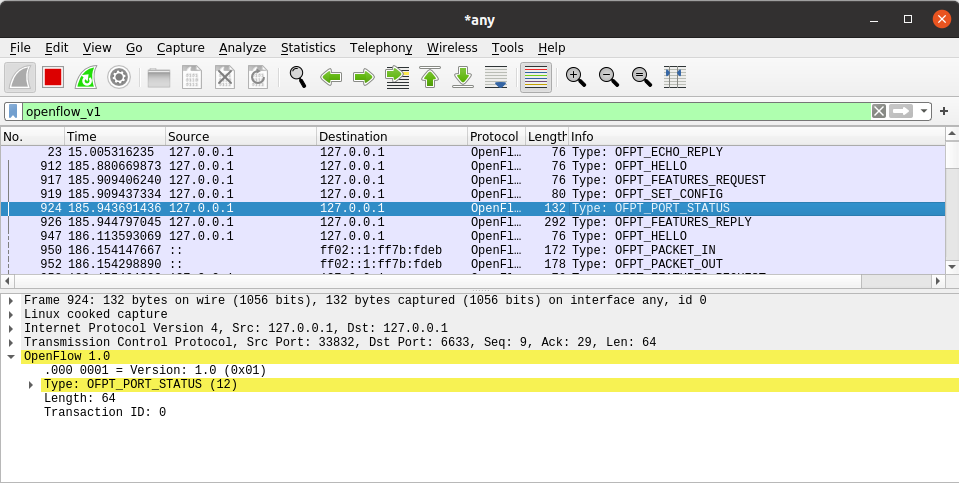Sort packets by the No. column header
This screenshot has height=483, width=959.
click(32, 136)
